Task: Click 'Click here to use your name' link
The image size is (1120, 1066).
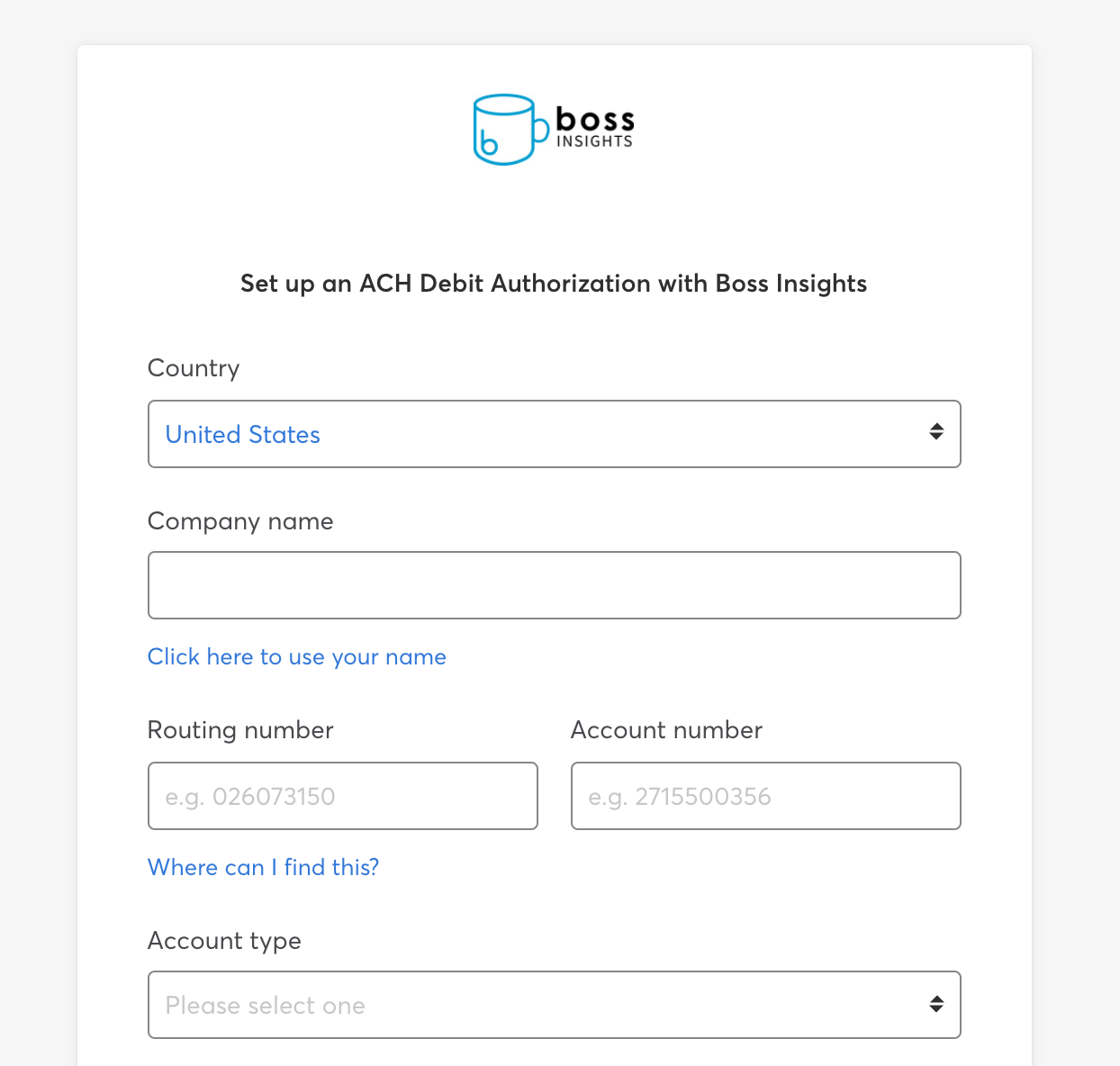Action: point(297,657)
